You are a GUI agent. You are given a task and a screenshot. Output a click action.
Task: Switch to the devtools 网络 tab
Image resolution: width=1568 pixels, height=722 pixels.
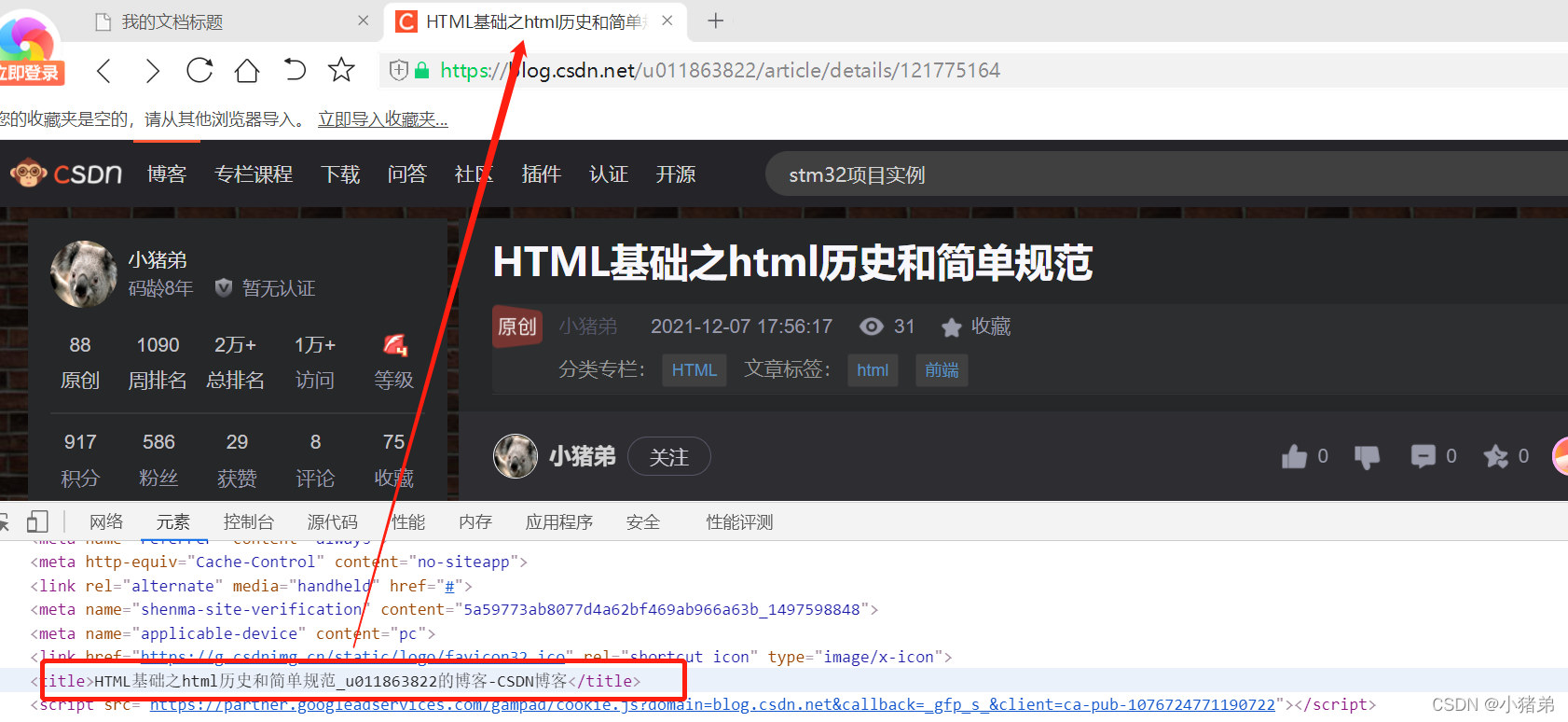[106, 522]
